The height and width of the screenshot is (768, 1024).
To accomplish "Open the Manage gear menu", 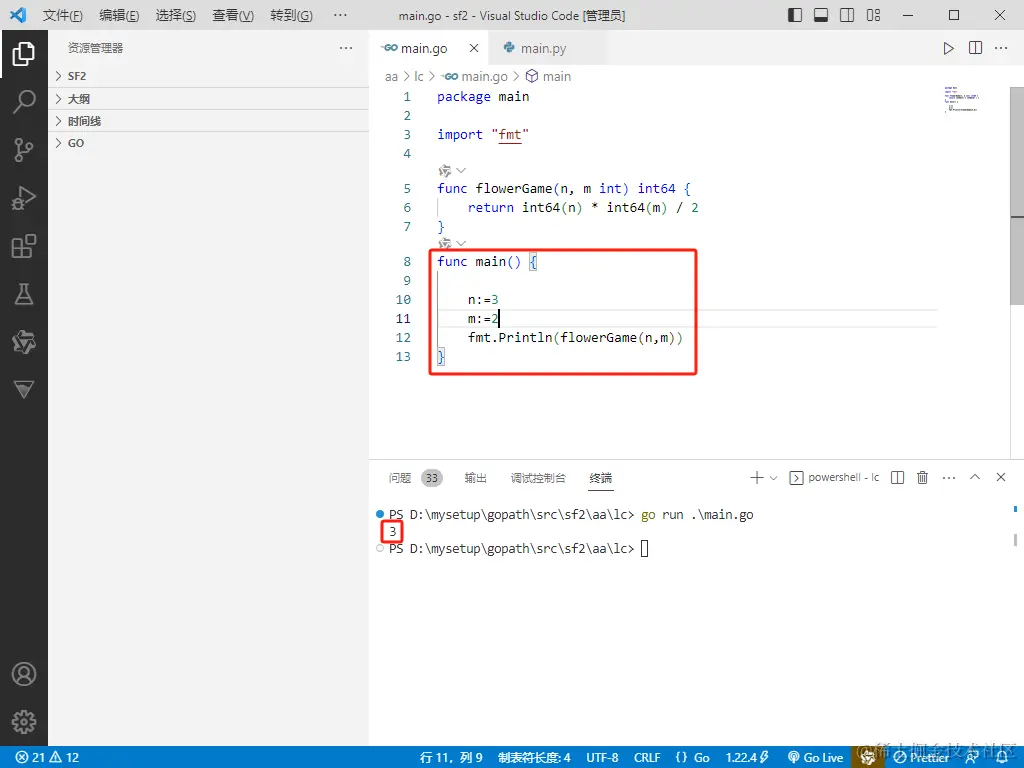I will pyautogui.click(x=24, y=722).
